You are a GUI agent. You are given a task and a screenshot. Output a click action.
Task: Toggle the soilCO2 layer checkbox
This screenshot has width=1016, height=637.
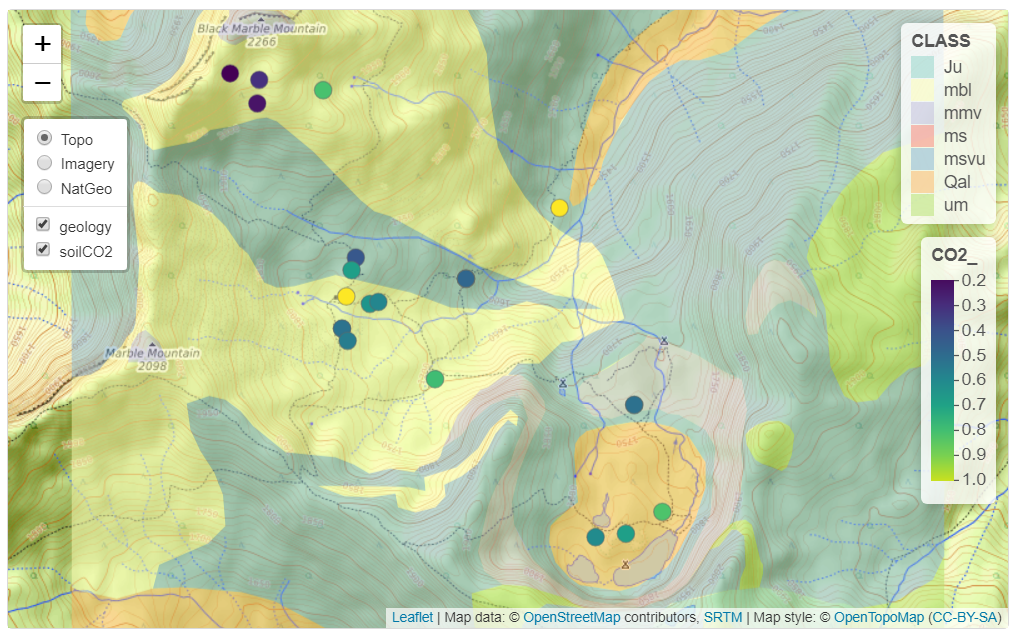[42, 249]
